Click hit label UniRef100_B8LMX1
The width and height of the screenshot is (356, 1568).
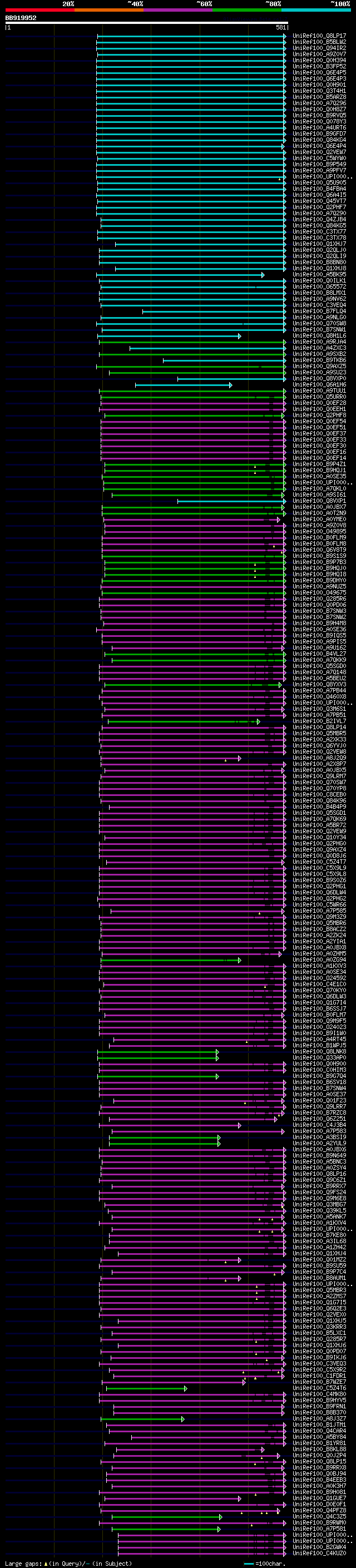[x=319, y=293]
